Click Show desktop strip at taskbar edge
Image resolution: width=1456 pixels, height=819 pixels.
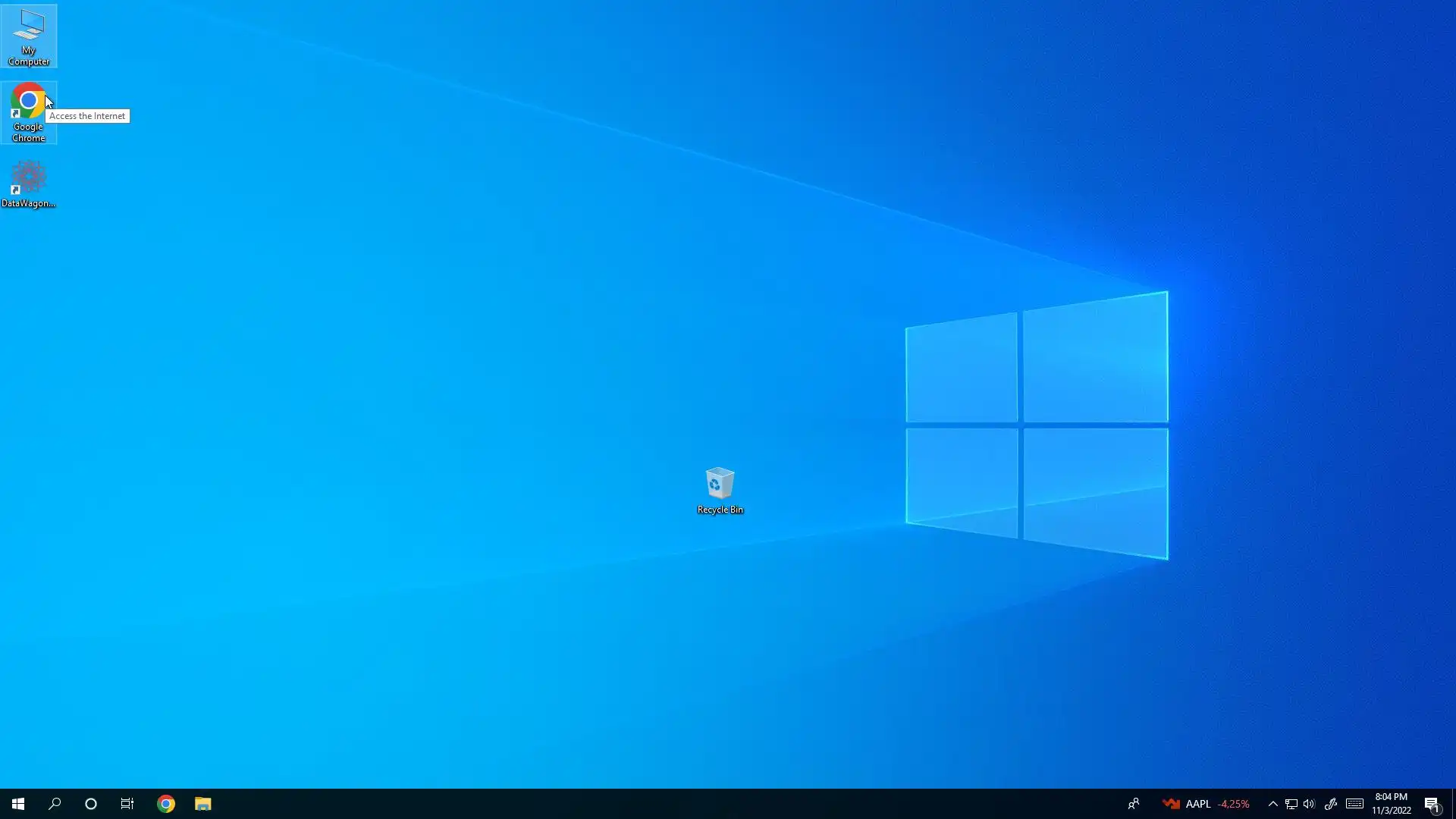point(1453,804)
